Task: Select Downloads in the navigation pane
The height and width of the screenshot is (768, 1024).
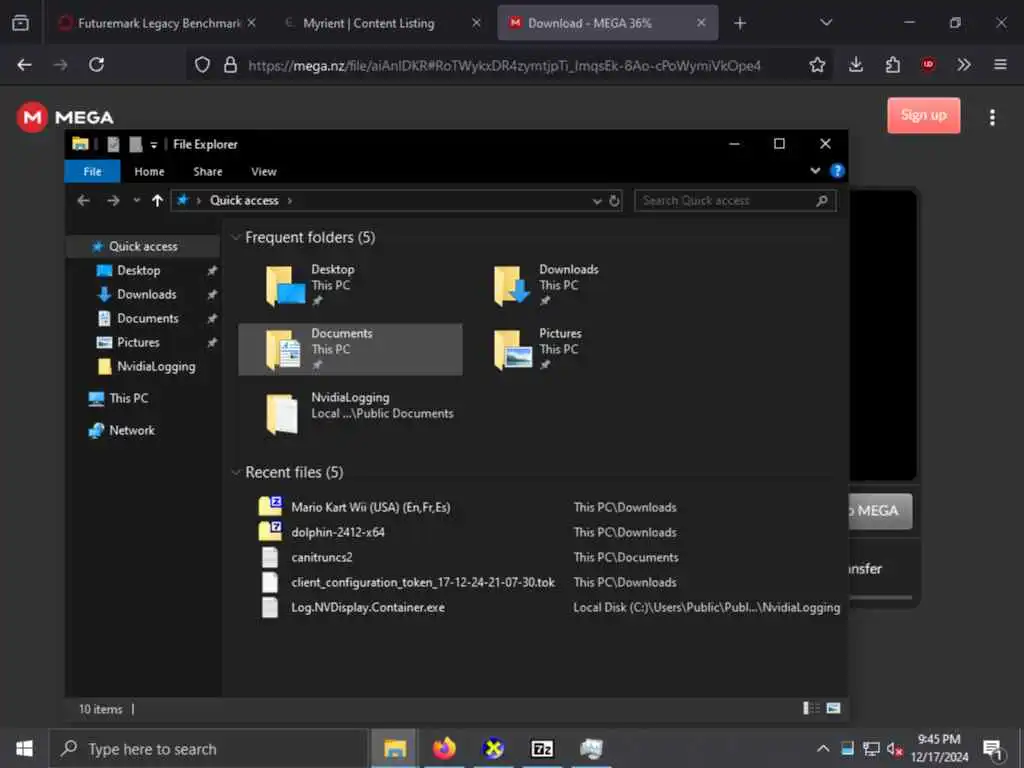Action: coord(146,295)
